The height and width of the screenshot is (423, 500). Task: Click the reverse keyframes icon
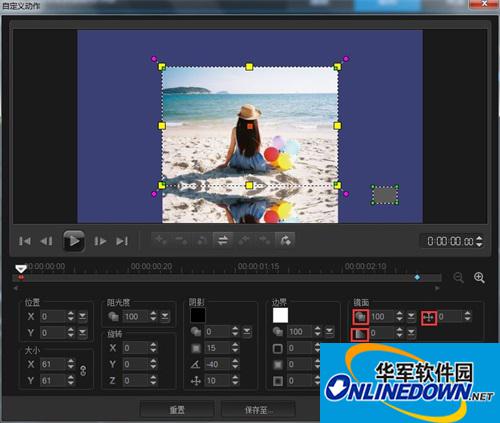[x=223, y=240]
